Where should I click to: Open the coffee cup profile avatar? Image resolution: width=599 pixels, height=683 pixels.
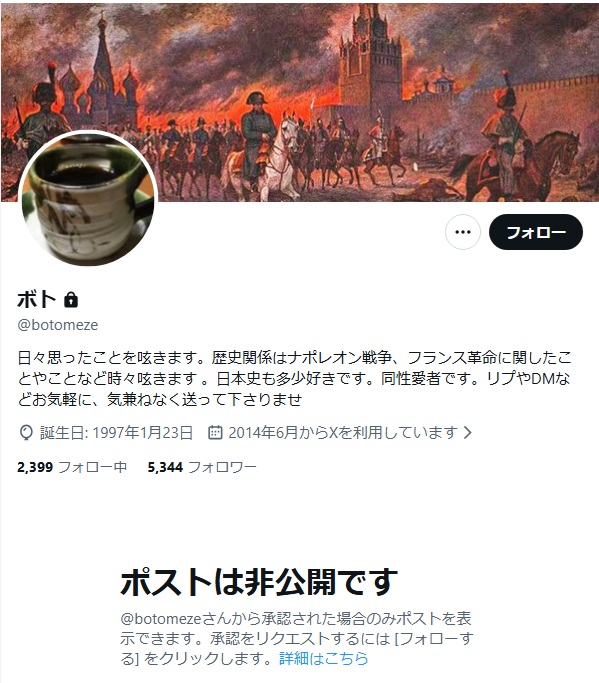88,198
